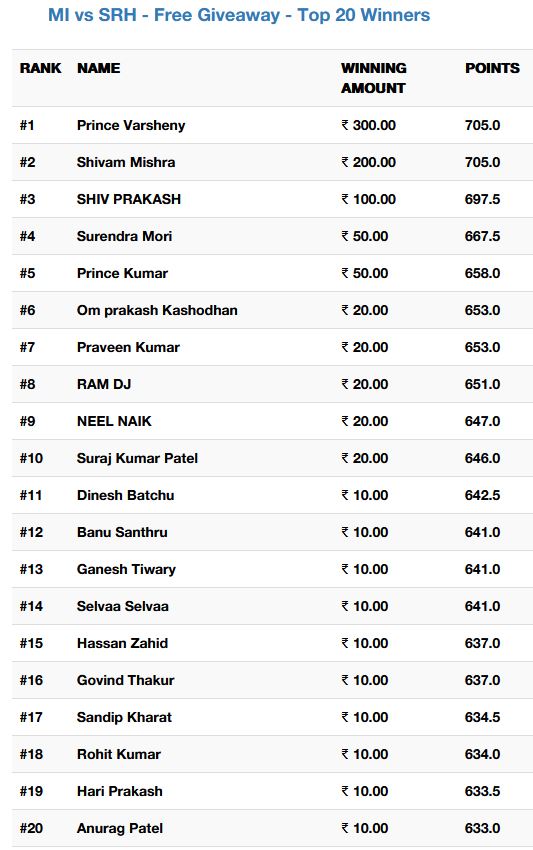Click 642.5 points for Dinesh Batchu
The height and width of the screenshot is (850, 533).
(482, 495)
